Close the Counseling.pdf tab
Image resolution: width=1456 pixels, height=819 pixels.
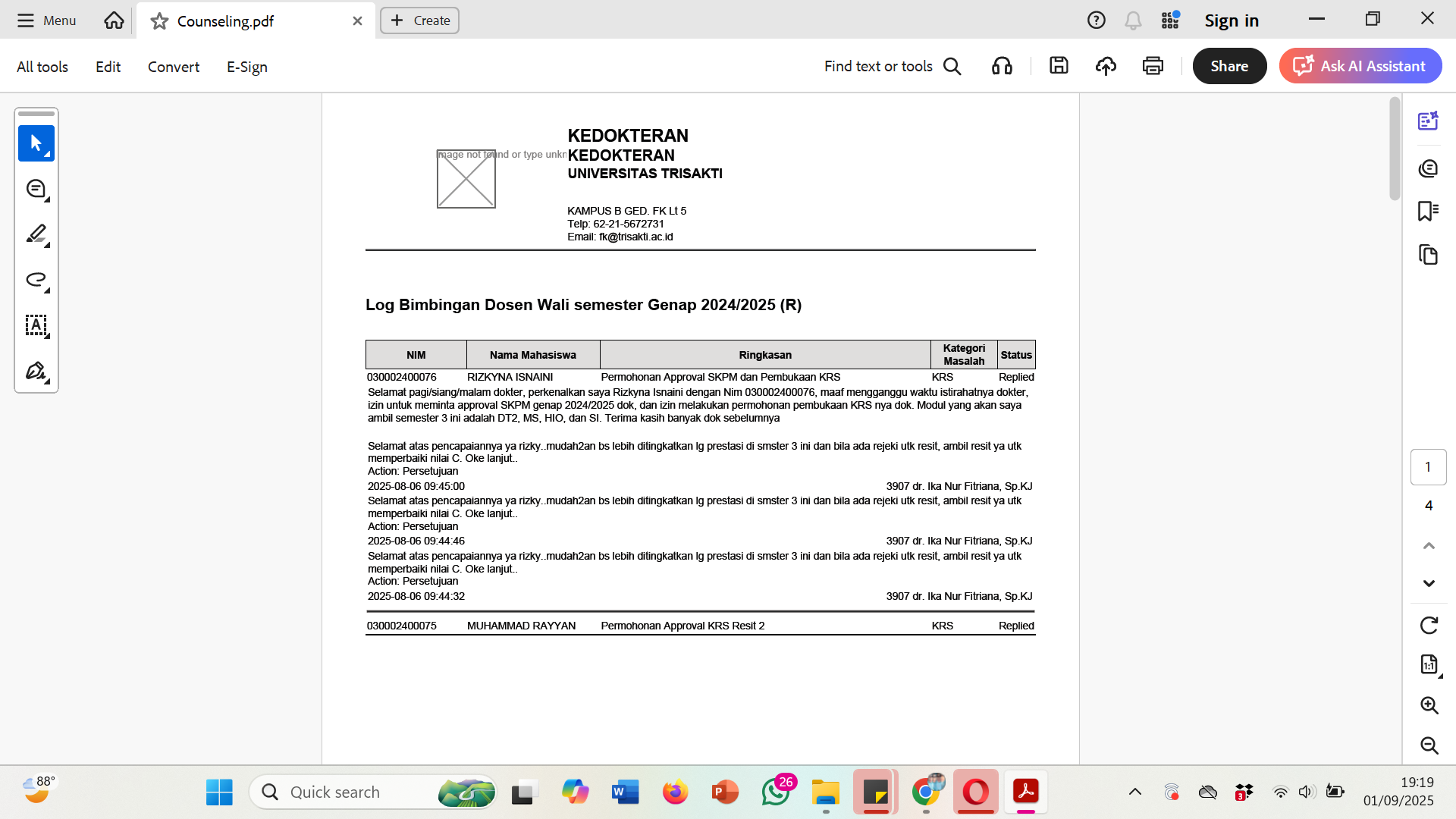coord(357,21)
